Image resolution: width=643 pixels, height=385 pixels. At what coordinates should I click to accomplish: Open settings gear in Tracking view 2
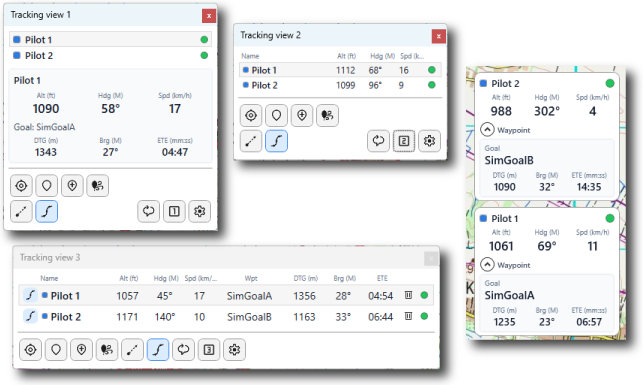429,141
